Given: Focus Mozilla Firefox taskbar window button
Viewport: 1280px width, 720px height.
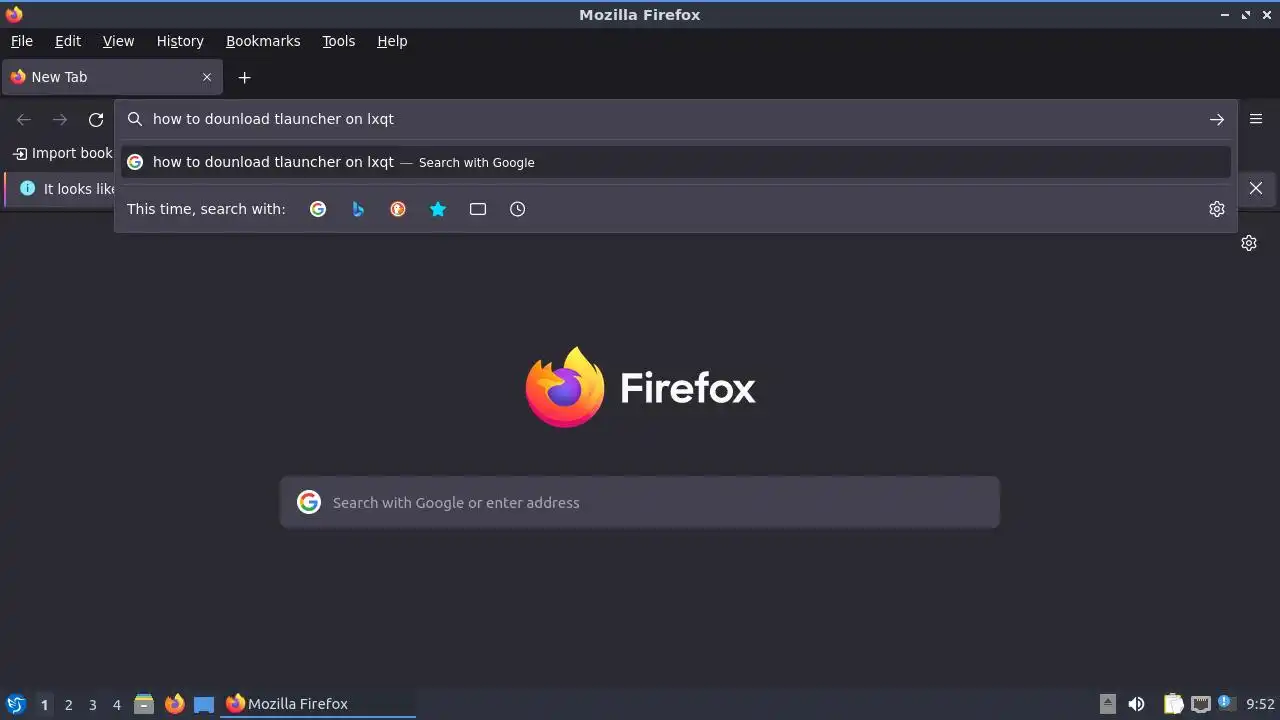Looking at the screenshot, I should (x=319, y=704).
